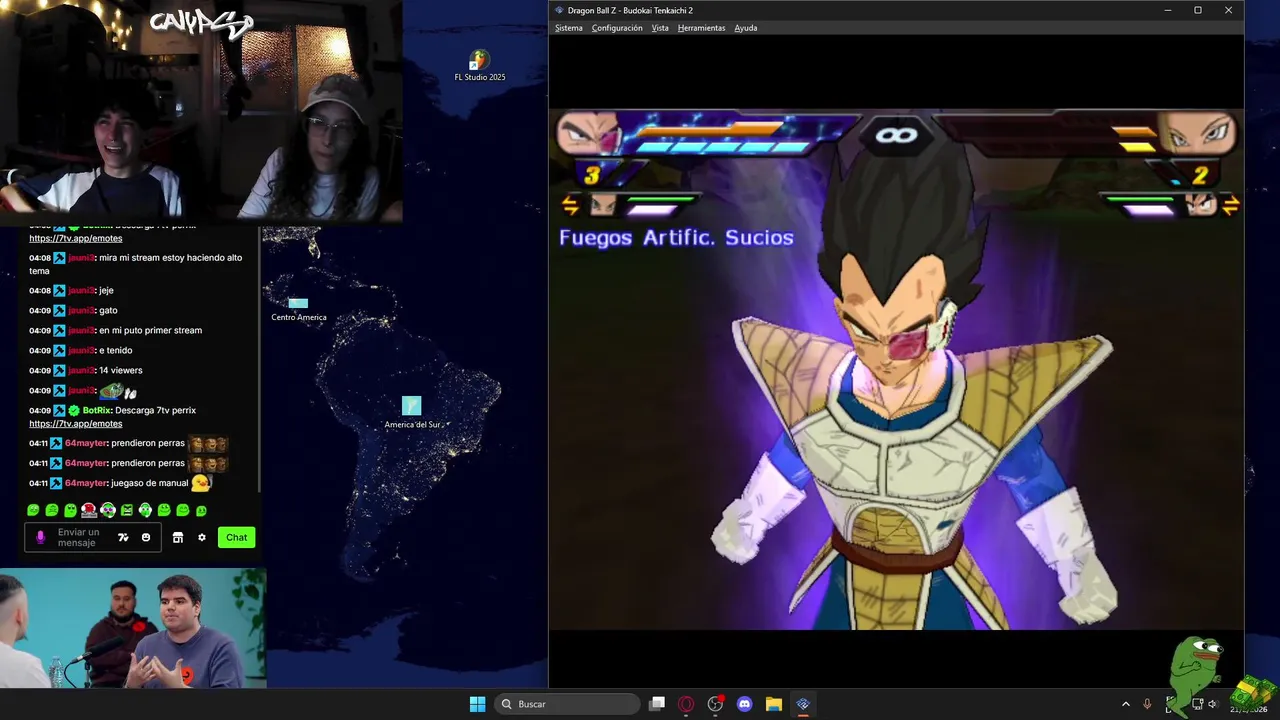This screenshot has width=1280, height=720.
Task: Open 7tv.app/emotes link under 04:09 BotRix message
Action: (x=76, y=424)
